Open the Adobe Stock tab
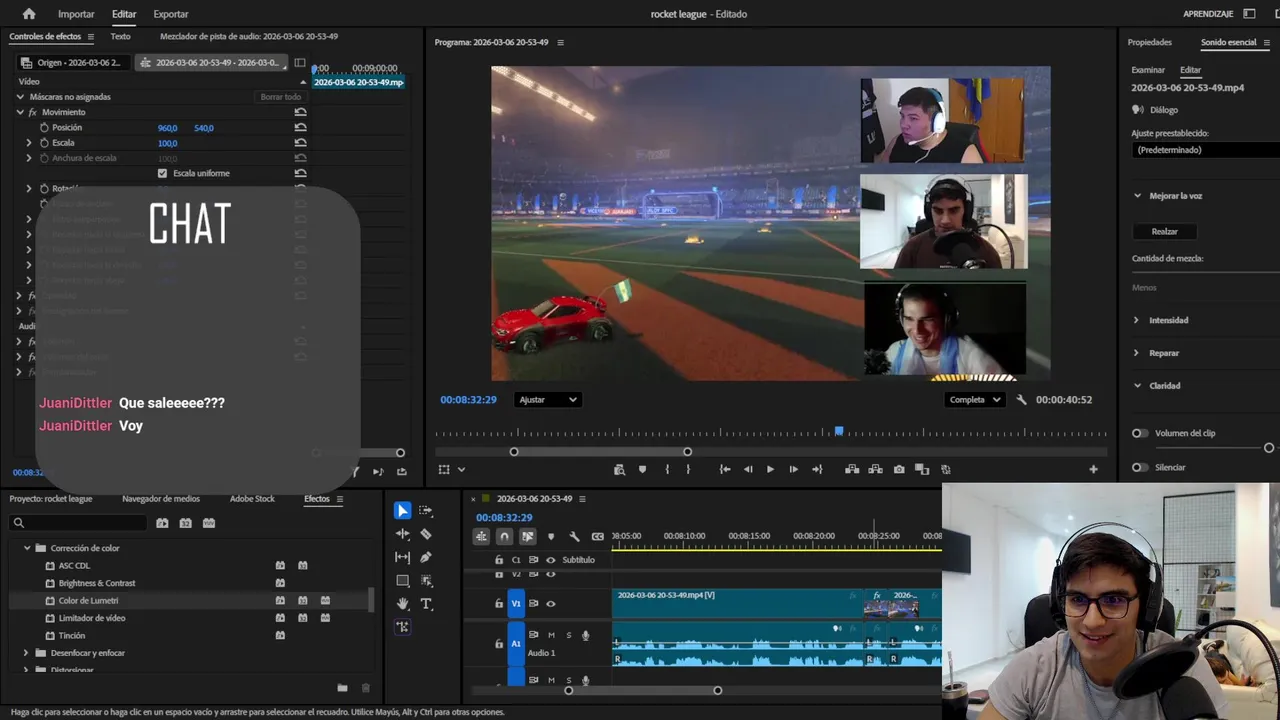 click(252, 499)
